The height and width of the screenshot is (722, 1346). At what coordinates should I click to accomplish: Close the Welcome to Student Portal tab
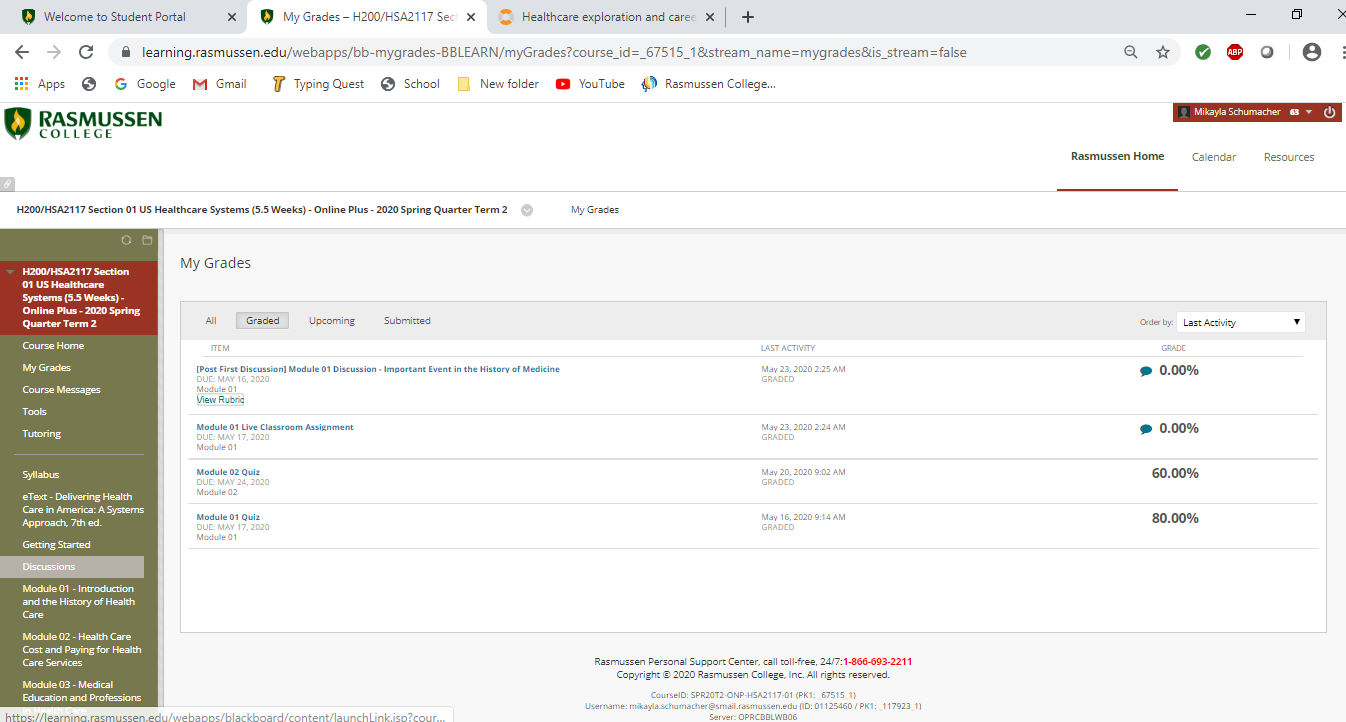(x=232, y=17)
